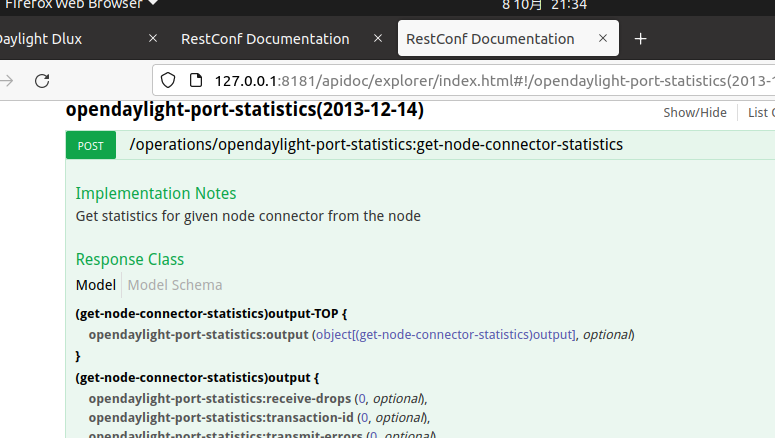Click the reload page icon
Viewport: 775px width, 438px height.
[x=42, y=80]
